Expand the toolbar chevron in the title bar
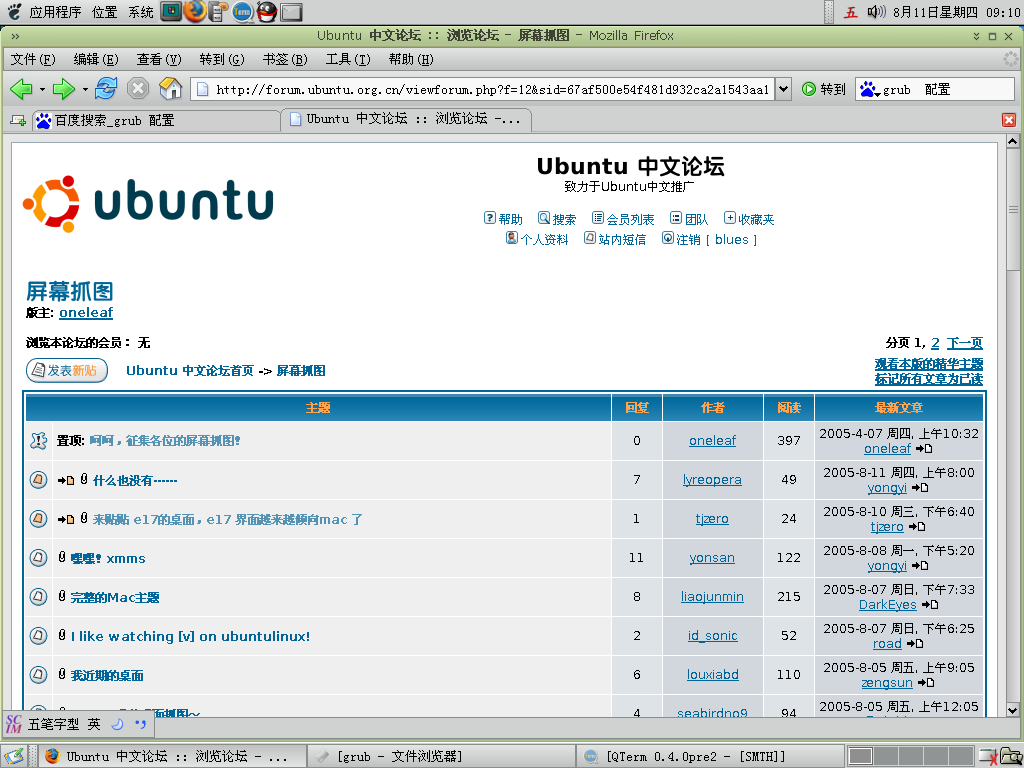 point(15,36)
